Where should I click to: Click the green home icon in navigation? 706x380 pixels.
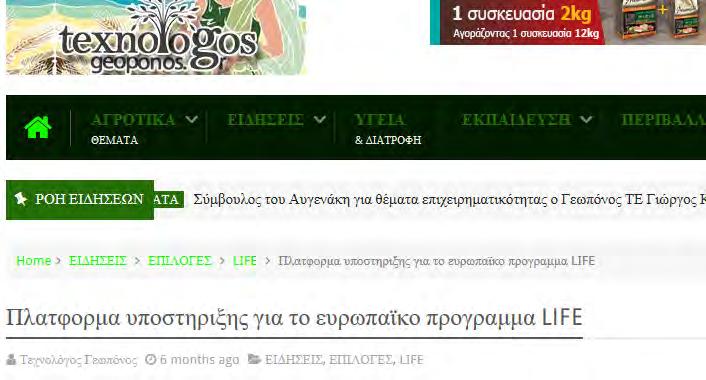(38, 127)
